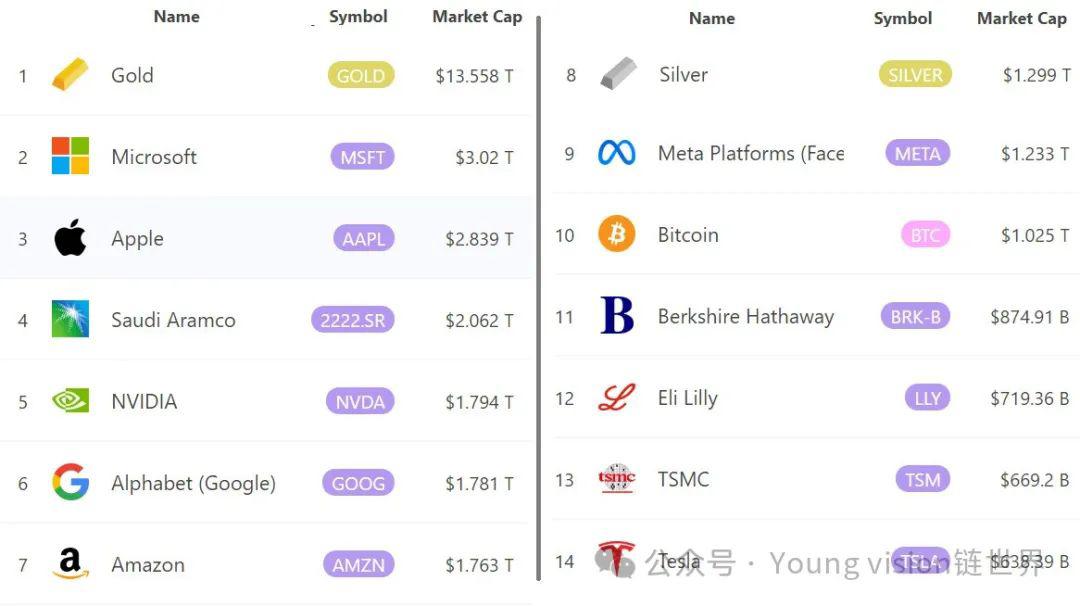This screenshot has height=606, width=1080.
Task: Sort by right Symbol column header
Action: click(902, 19)
